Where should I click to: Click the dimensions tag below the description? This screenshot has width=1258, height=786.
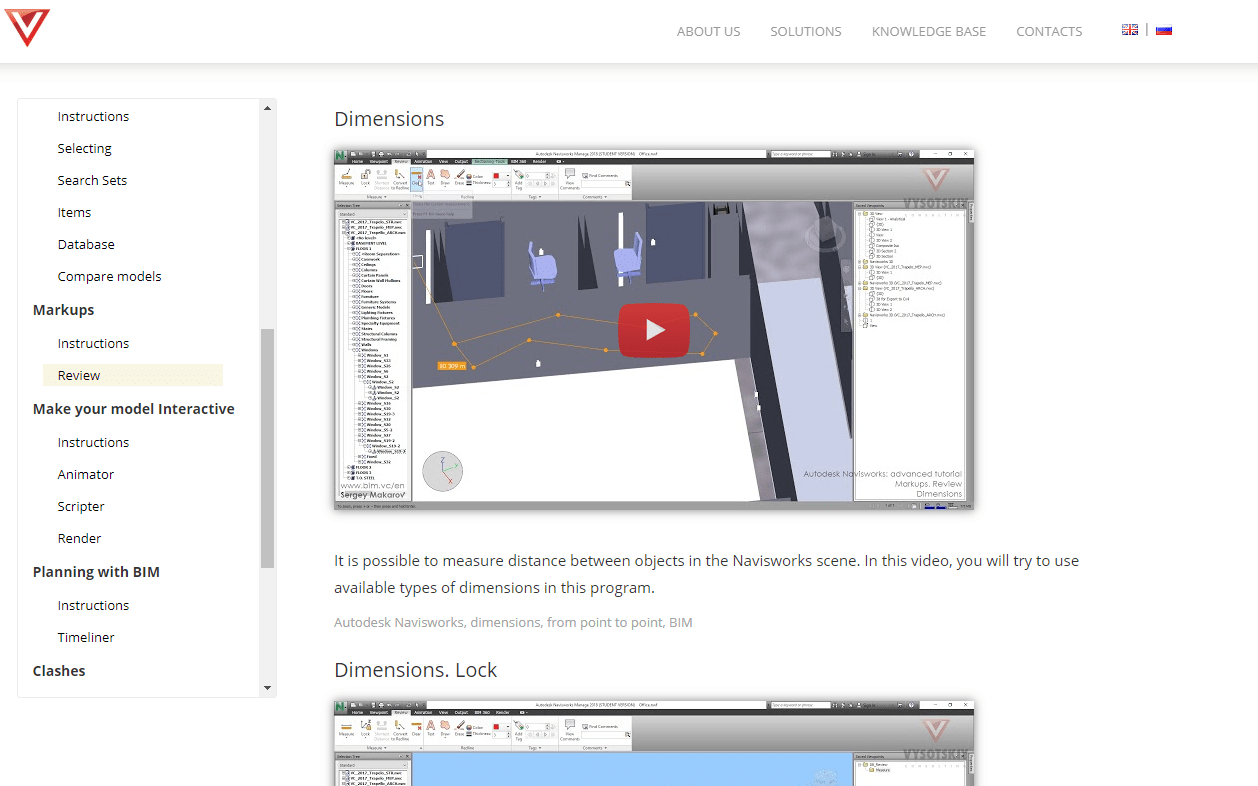point(505,622)
